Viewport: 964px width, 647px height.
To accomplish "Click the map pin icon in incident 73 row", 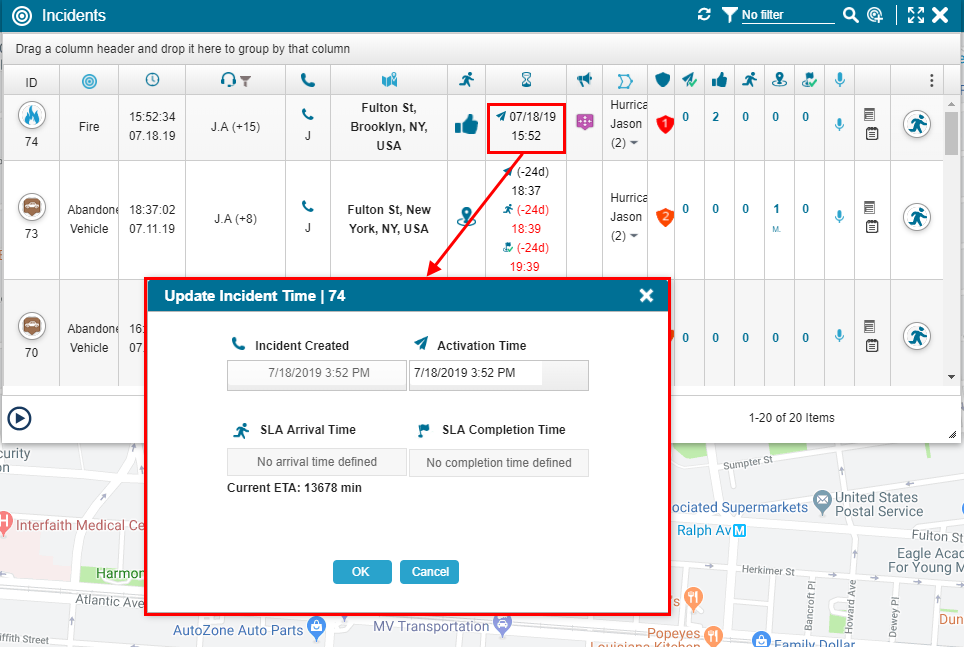I will coord(466,217).
